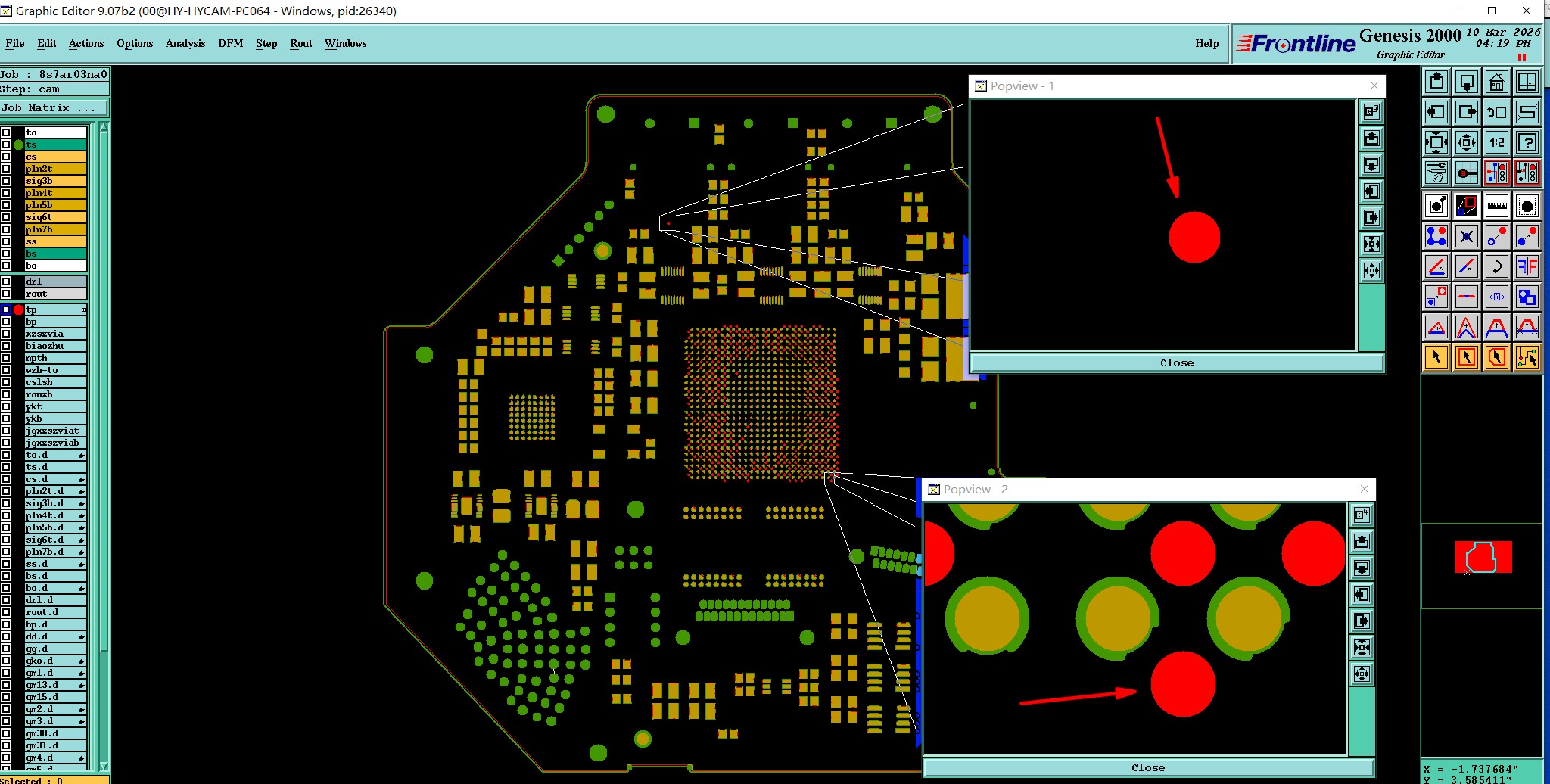The width and height of the screenshot is (1550, 784).
Task: Click the 1:2 zoom scale icon
Action: click(1496, 142)
